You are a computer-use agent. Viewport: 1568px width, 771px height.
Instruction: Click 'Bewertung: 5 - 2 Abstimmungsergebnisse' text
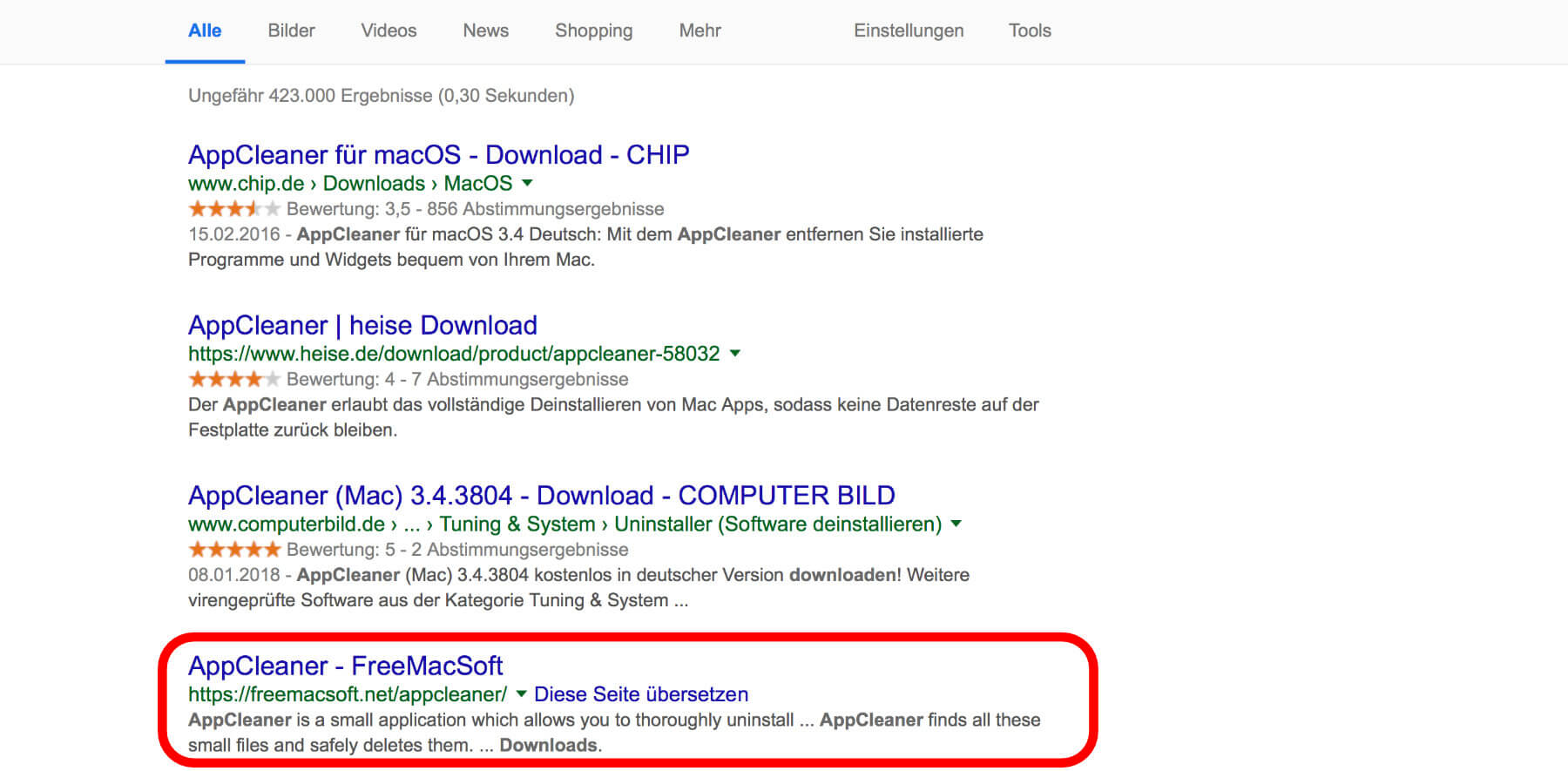coord(457,550)
